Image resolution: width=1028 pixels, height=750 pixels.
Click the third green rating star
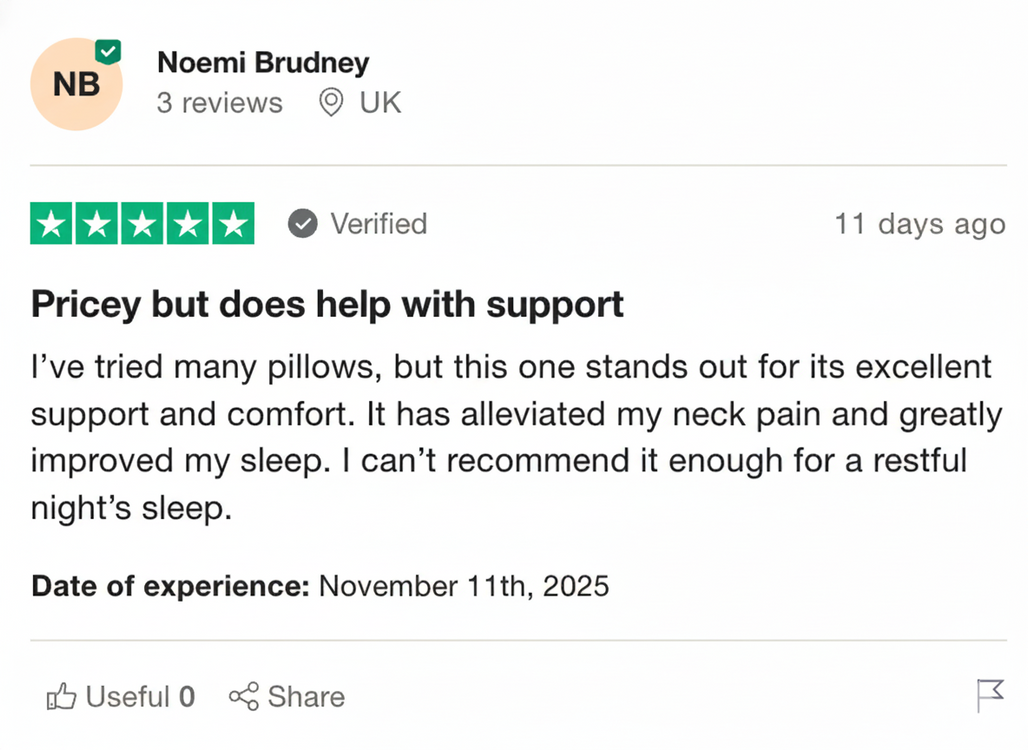coord(142,224)
